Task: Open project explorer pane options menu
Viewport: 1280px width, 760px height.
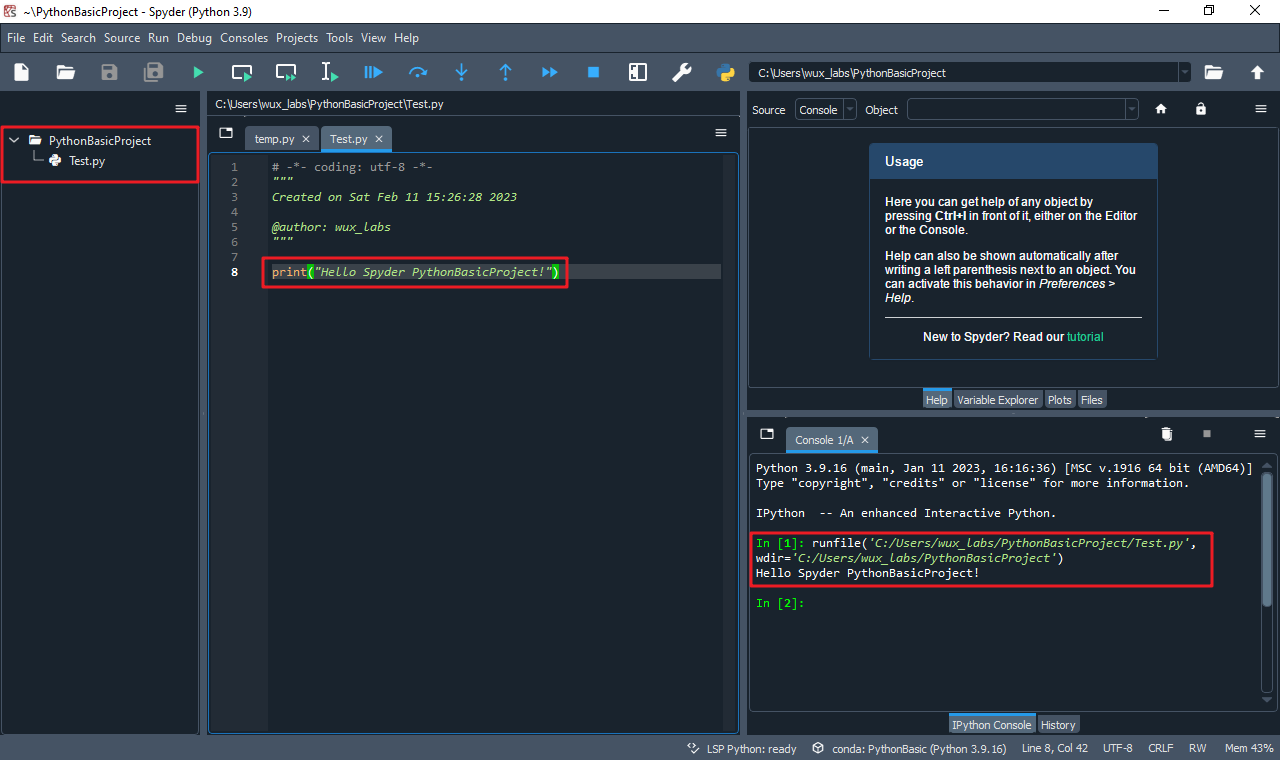Action: (181, 109)
